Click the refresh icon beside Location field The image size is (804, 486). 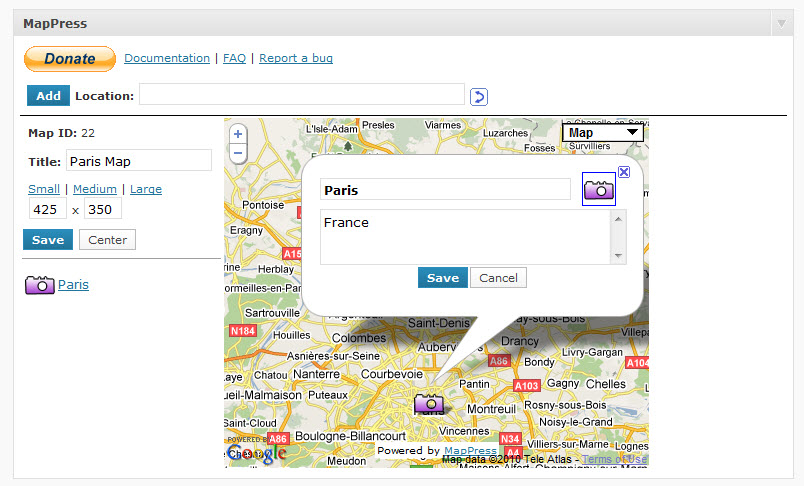point(478,96)
